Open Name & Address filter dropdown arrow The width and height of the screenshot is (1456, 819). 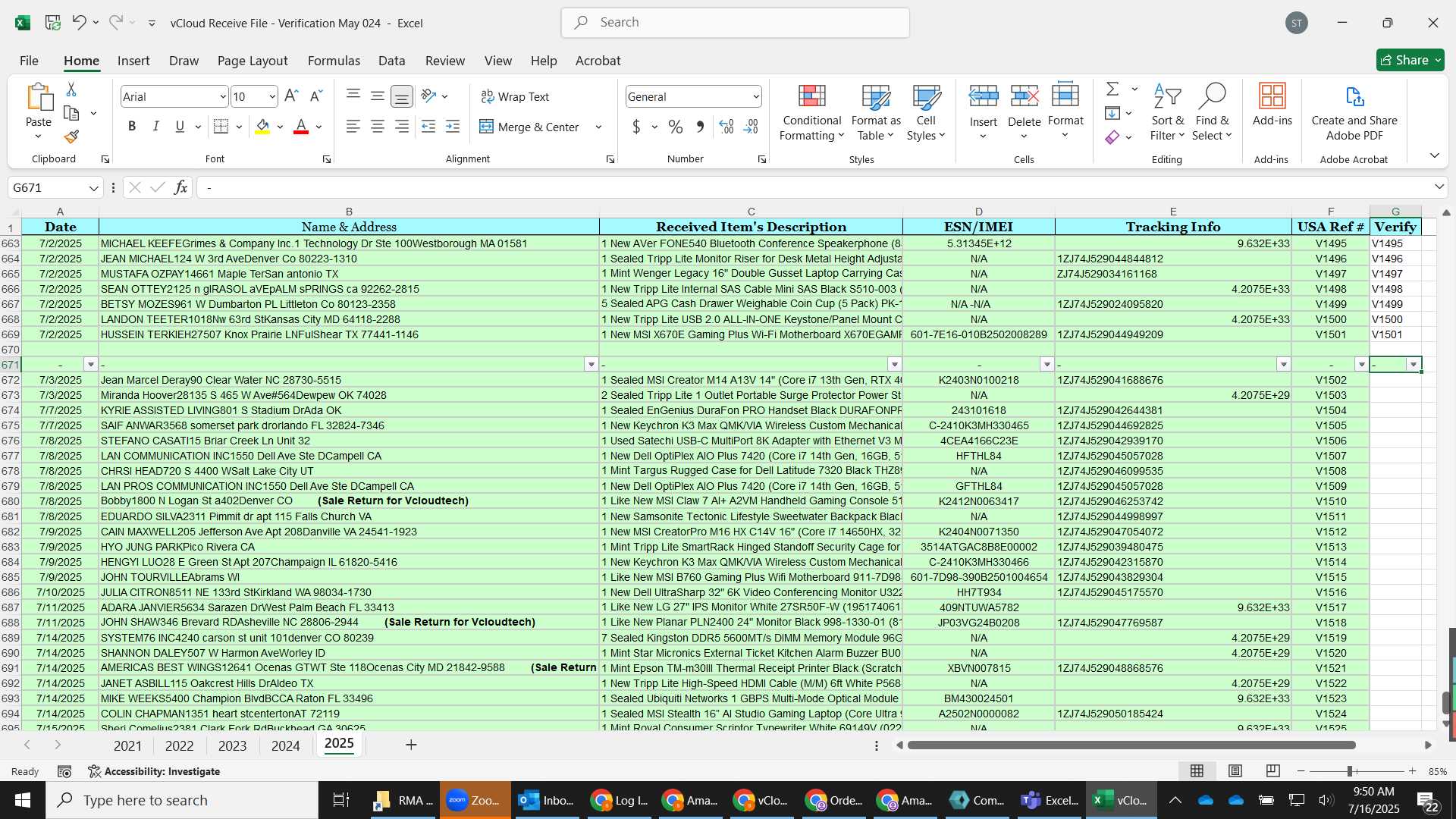point(591,365)
